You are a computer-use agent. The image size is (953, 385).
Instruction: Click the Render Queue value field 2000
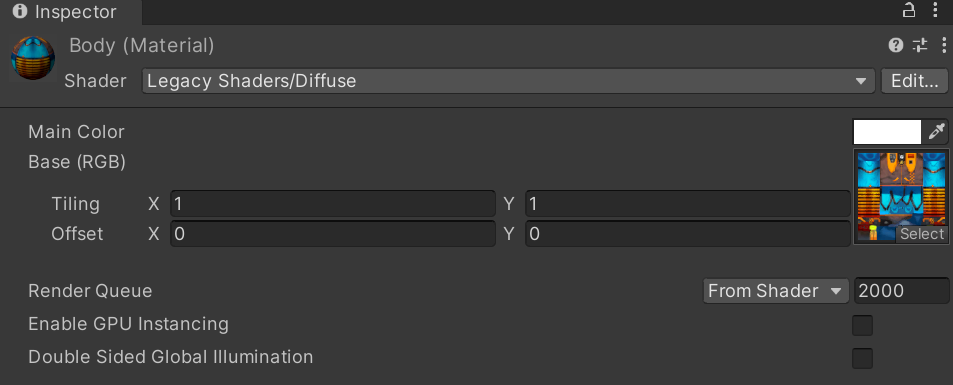click(x=901, y=291)
